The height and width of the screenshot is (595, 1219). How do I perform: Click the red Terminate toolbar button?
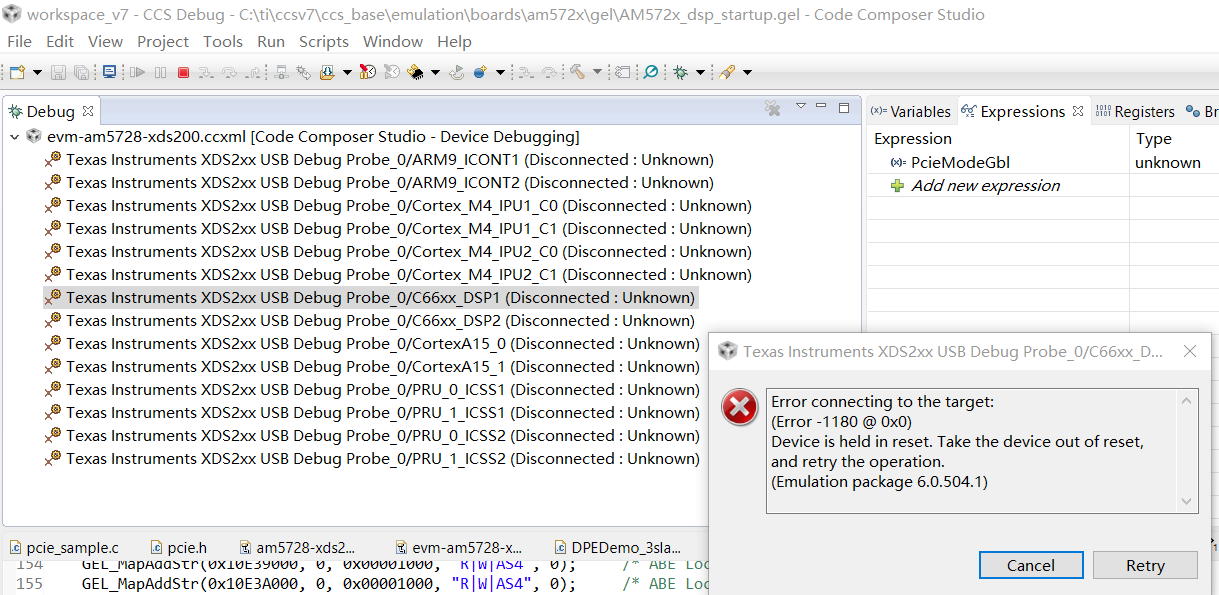click(183, 72)
